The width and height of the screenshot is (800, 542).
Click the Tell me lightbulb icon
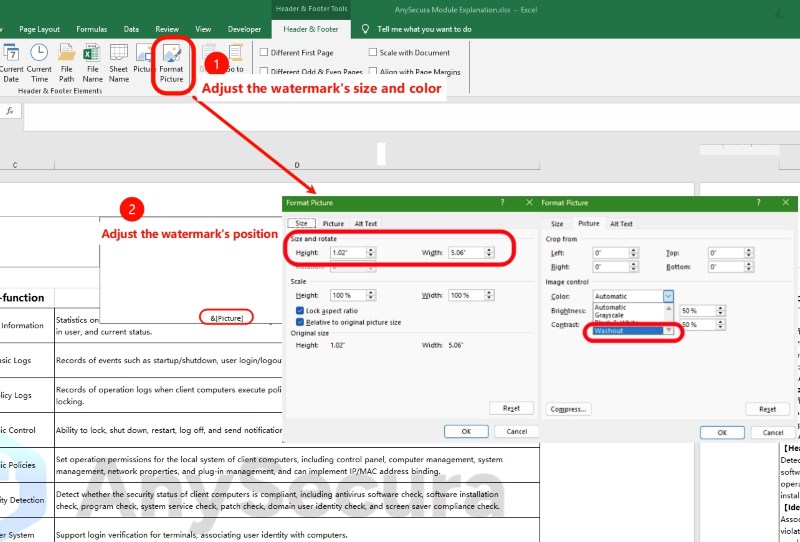365,29
